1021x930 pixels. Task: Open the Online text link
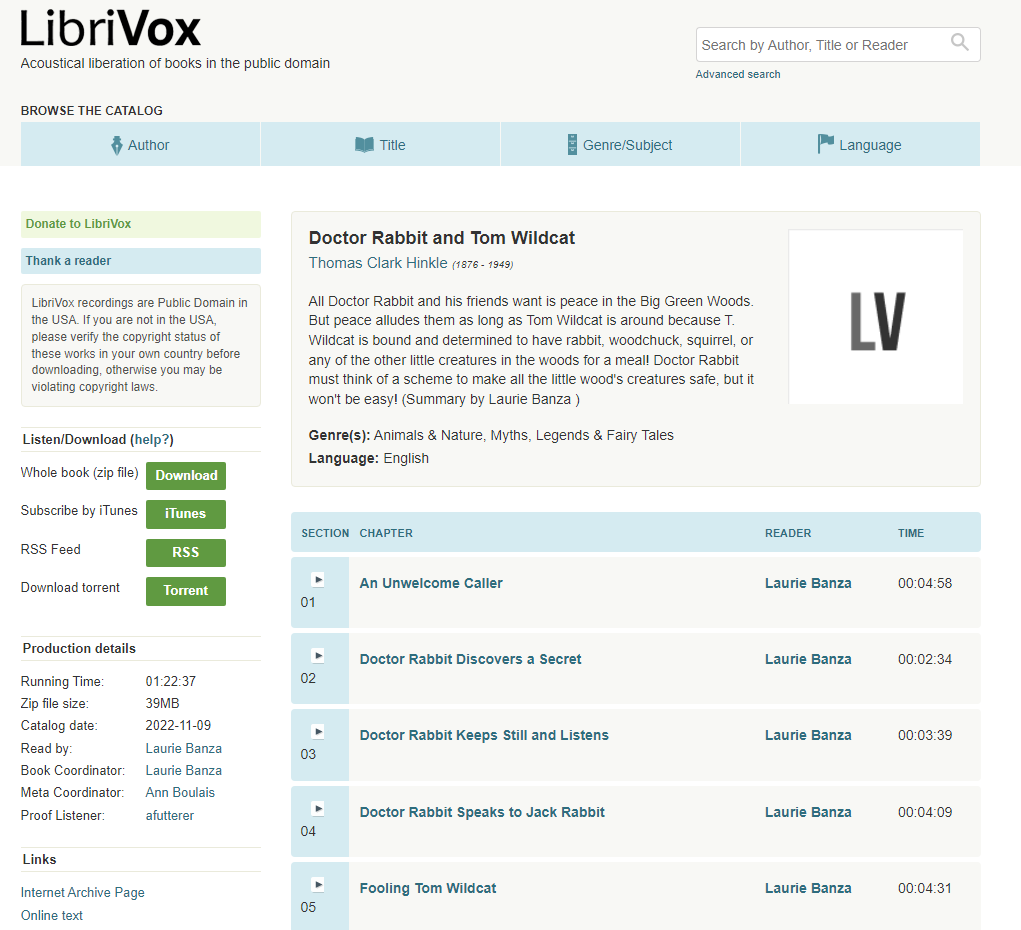pos(52,915)
